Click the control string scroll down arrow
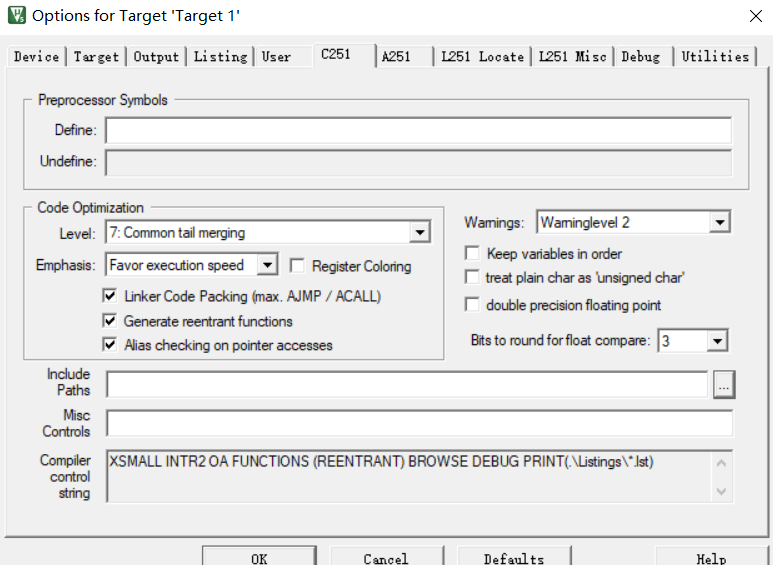773x565 pixels. (x=721, y=491)
